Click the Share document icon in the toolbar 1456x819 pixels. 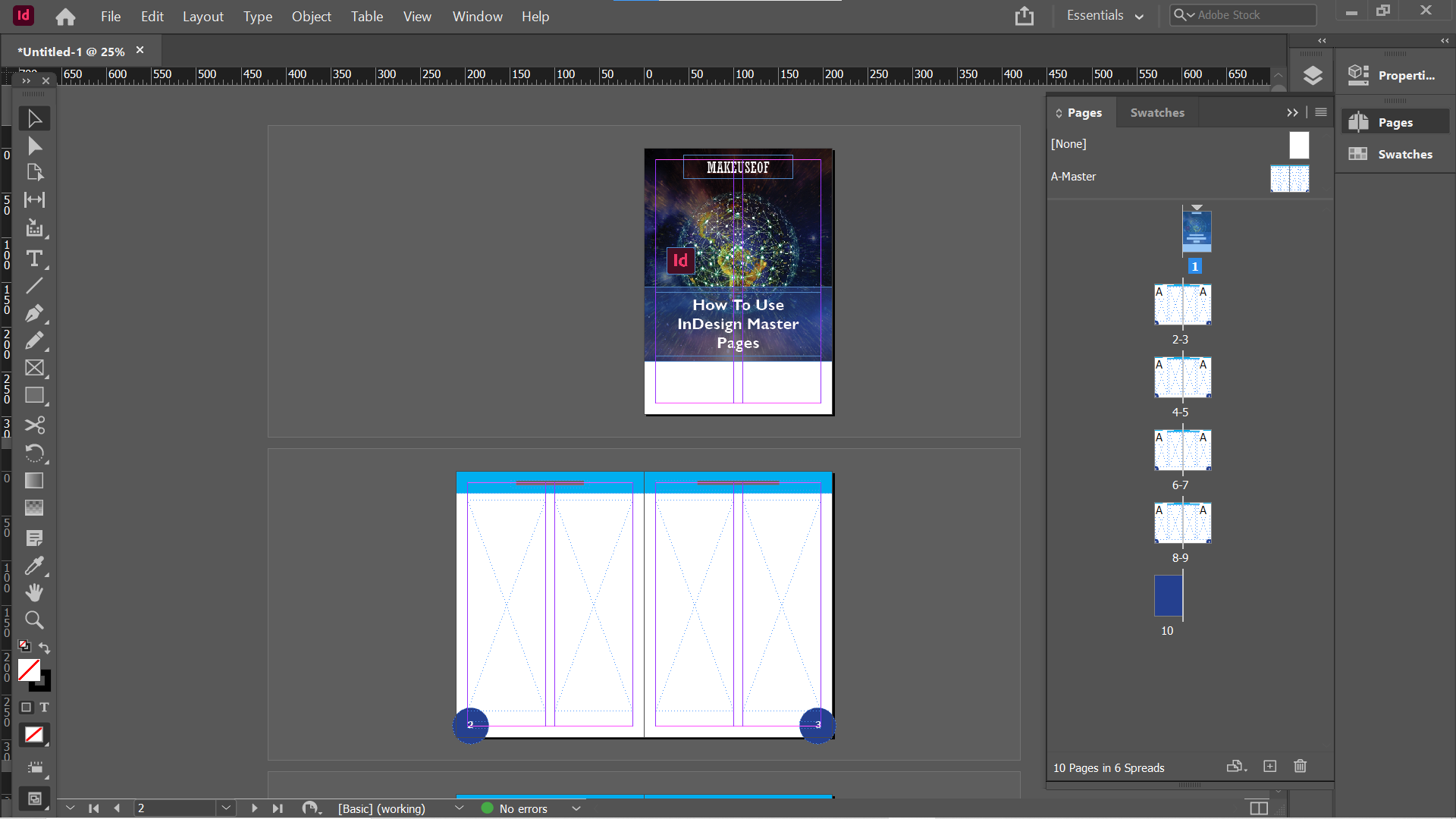coord(1025,15)
